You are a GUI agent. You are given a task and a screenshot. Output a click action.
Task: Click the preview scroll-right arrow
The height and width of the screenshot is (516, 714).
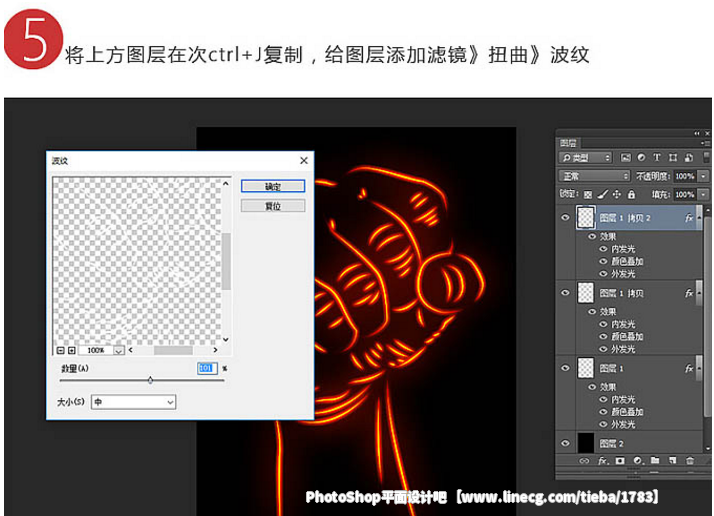pyautogui.click(x=215, y=350)
